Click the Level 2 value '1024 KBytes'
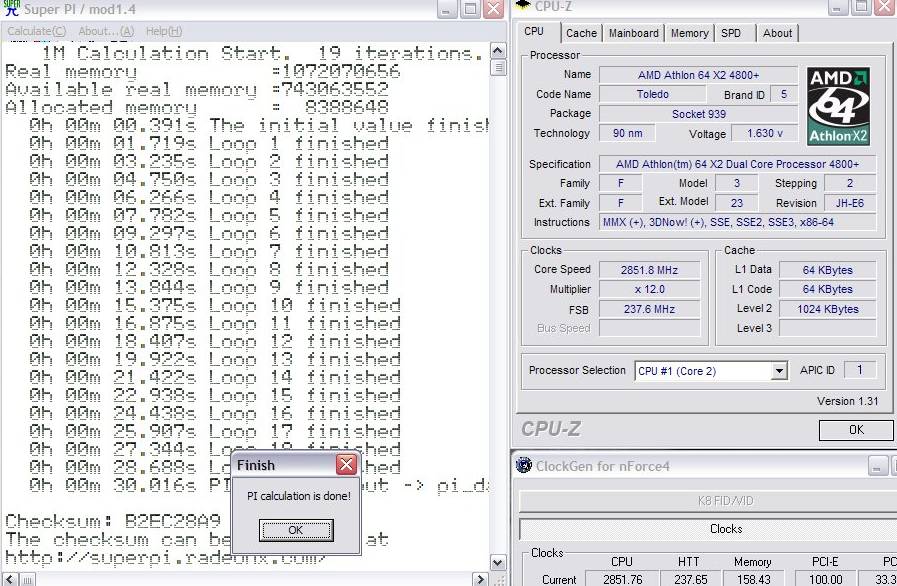The height and width of the screenshot is (586, 897). [827, 309]
